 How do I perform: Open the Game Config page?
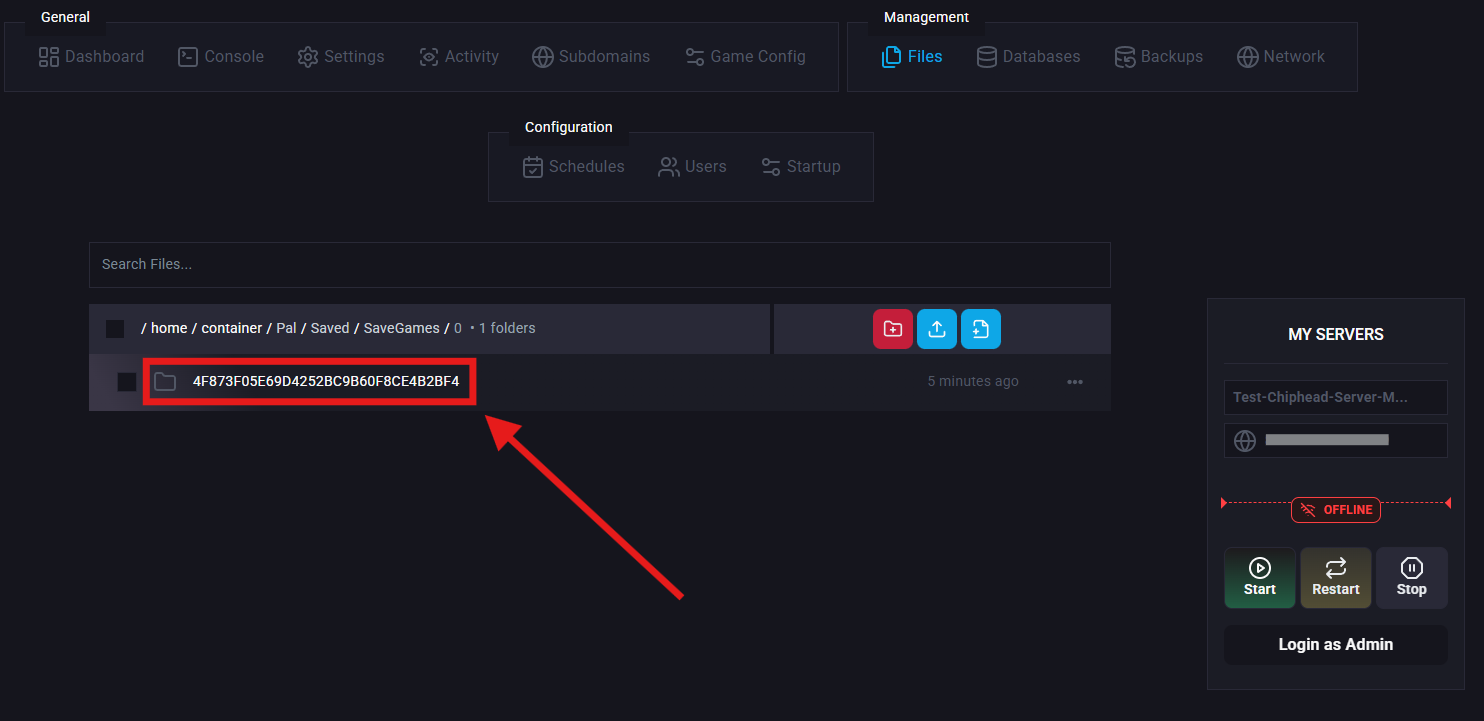click(745, 57)
